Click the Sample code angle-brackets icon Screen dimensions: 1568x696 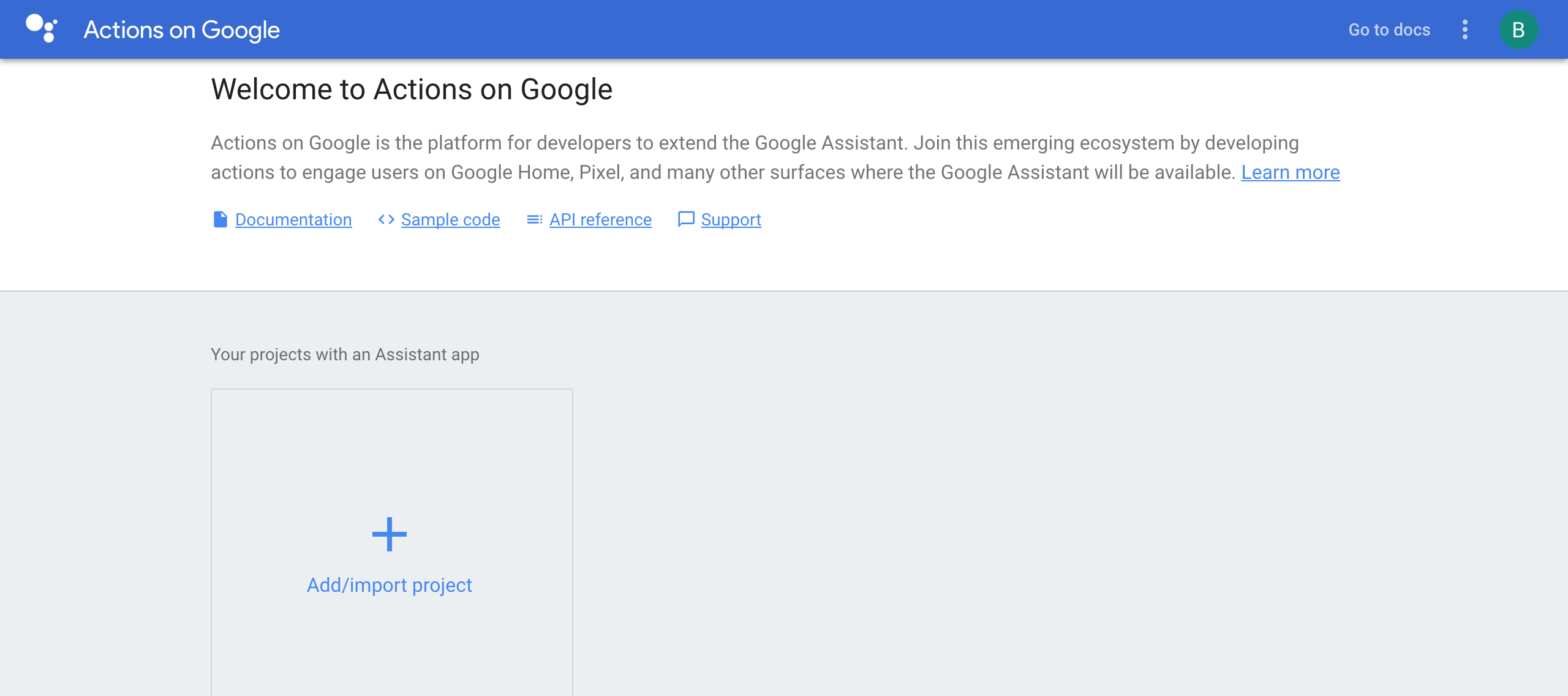(x=386, y=219)
